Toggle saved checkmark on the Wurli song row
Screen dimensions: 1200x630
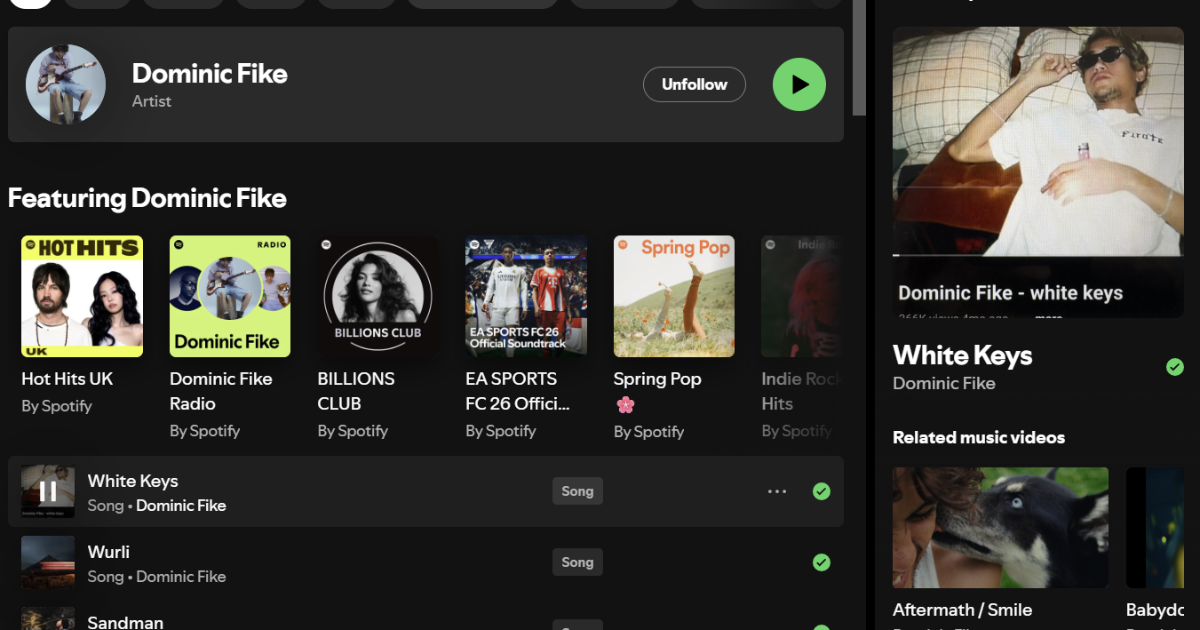pyautogui.click(x=821, y=562)
